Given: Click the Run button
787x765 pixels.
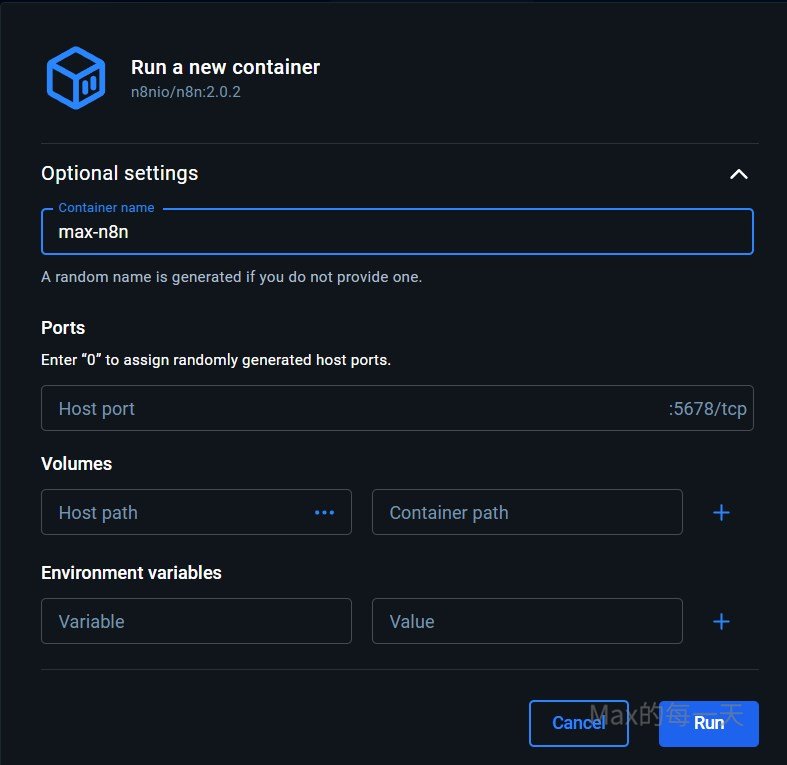Looking at the screenshot, I should 708,723.
